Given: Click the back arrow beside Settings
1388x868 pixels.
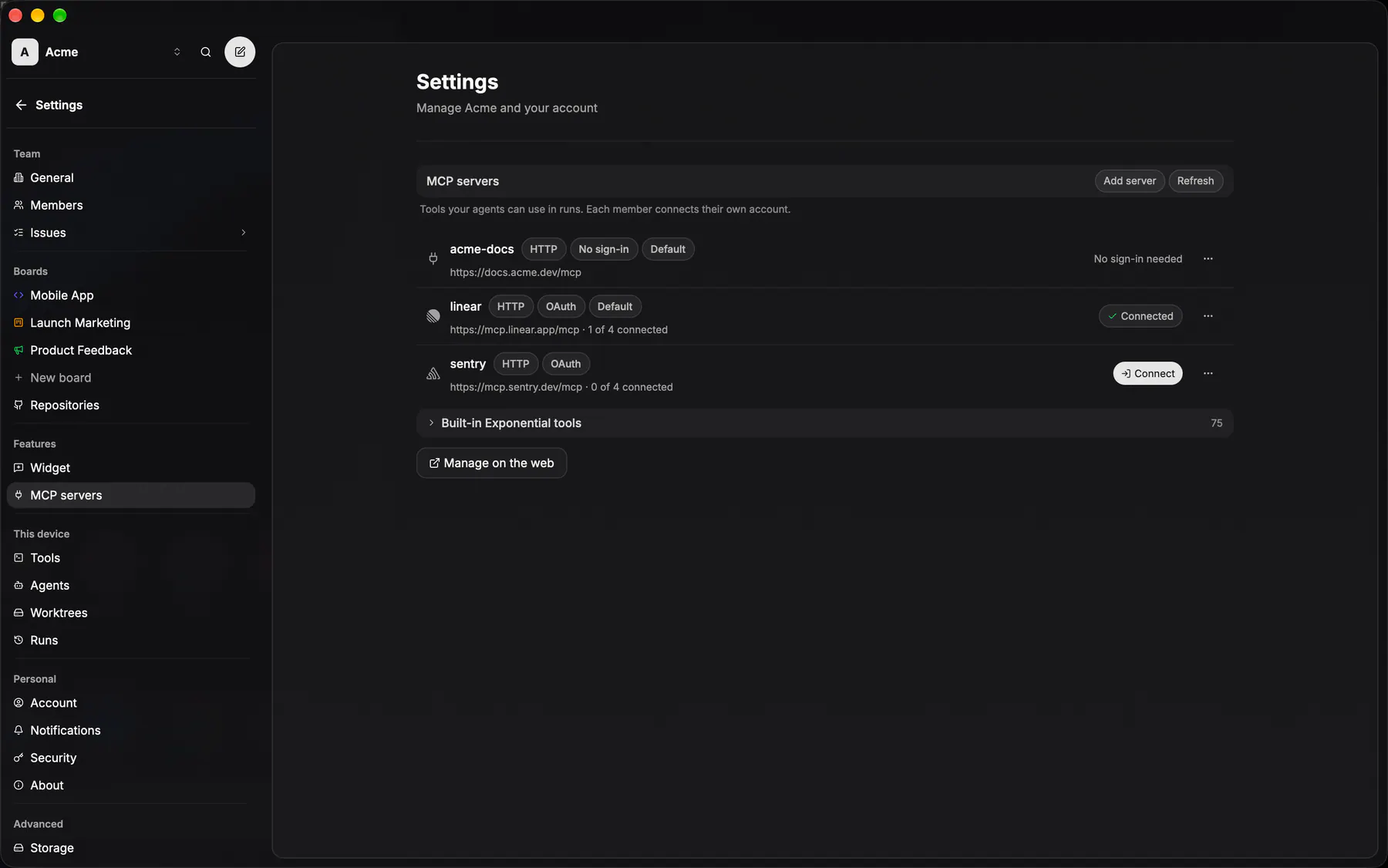Looking at the screenshot, I should [21, 105].
